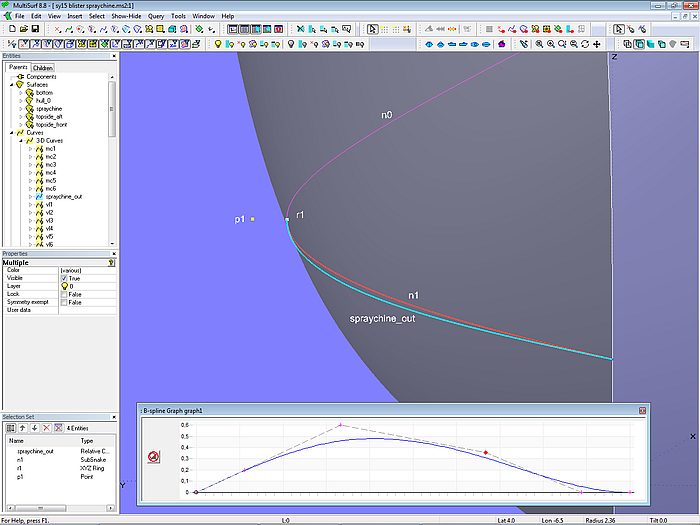The image size is (700, 525).
Task: Toggle the Lock checkbox in Properties
Action: pos(65,294)
